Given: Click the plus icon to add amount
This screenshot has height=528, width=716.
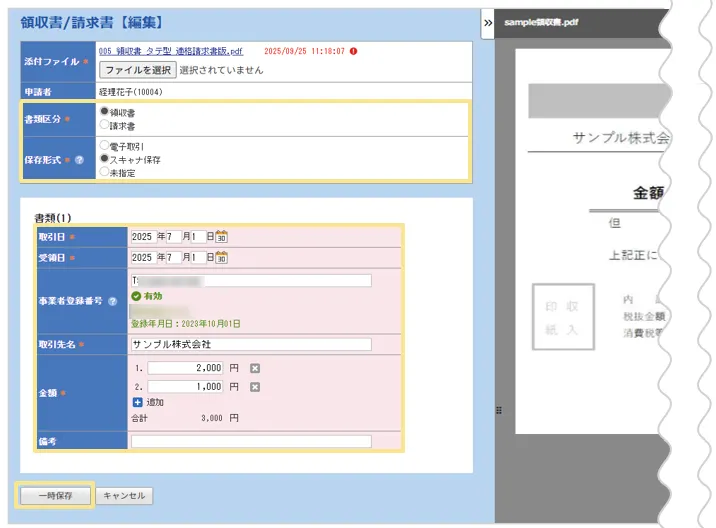Looking at the screenshot, I should [x=138, y=402].
